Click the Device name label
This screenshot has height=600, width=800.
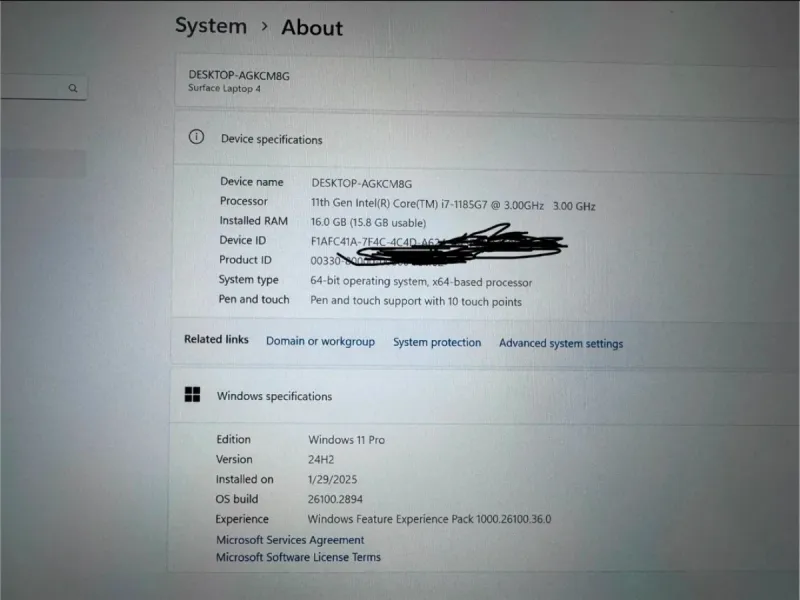pyautogui.click(x=252, y=182)
